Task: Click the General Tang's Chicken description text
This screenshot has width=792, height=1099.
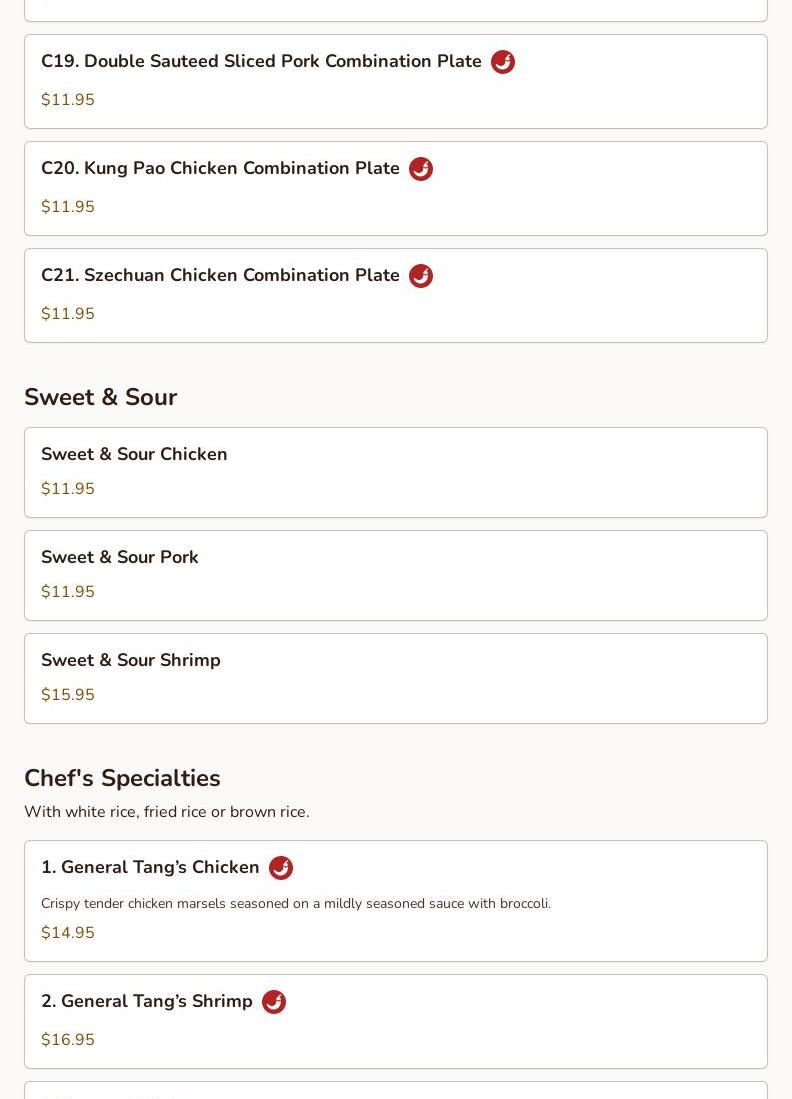Action: [x=296, y=903]
